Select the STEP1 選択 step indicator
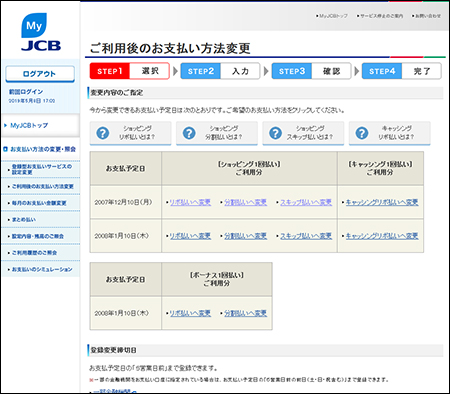 tap(130, 71)
